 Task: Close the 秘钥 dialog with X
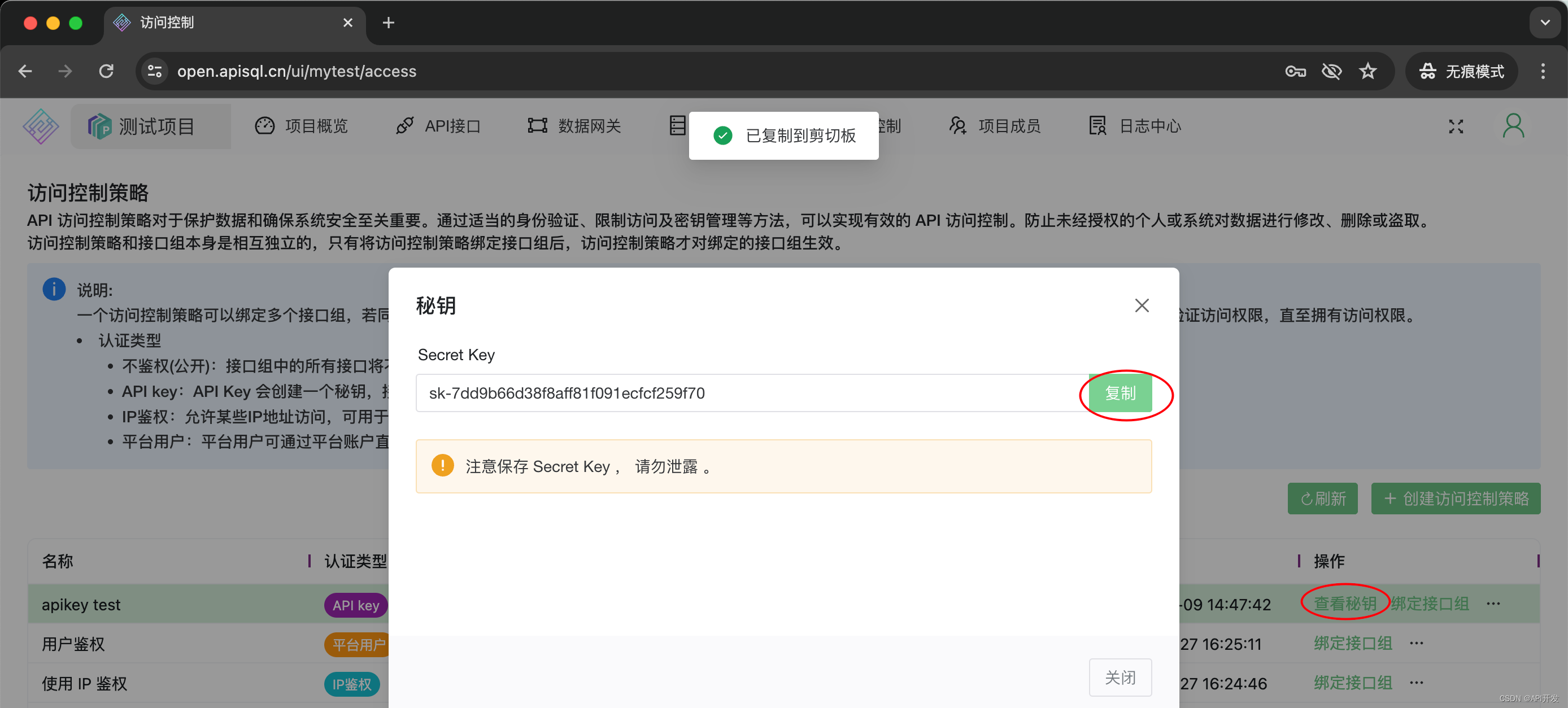1142,305
